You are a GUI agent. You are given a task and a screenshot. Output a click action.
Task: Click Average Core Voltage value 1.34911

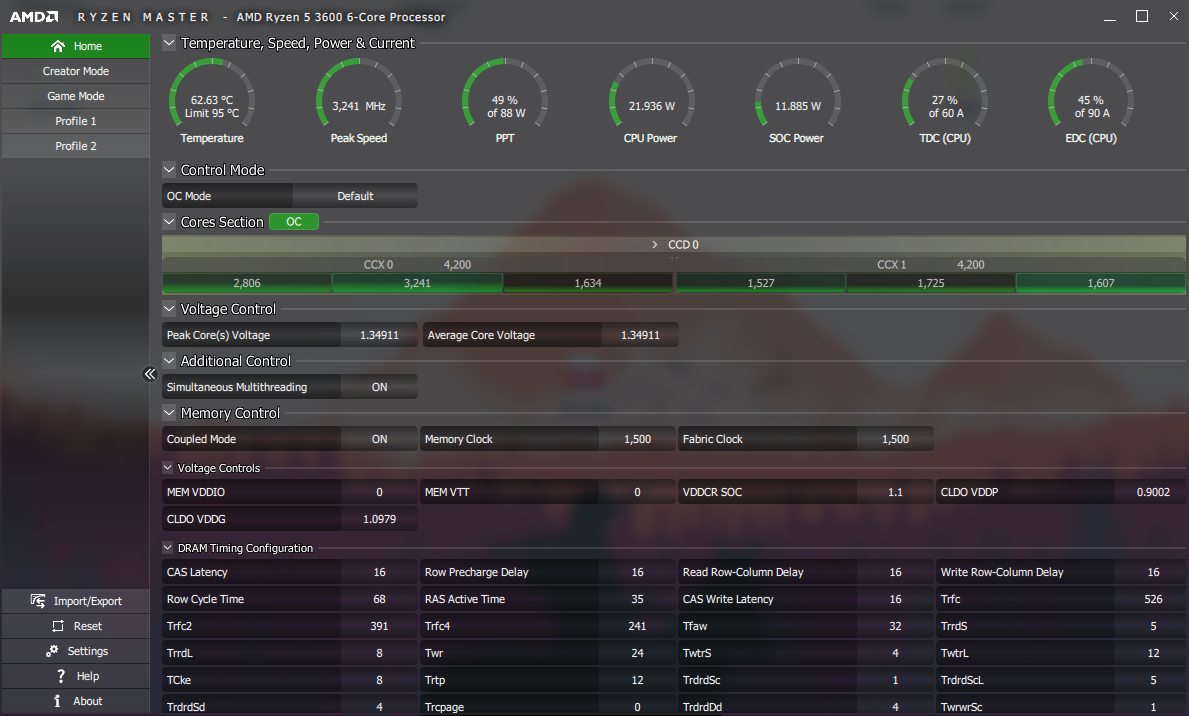pos(640,335)
